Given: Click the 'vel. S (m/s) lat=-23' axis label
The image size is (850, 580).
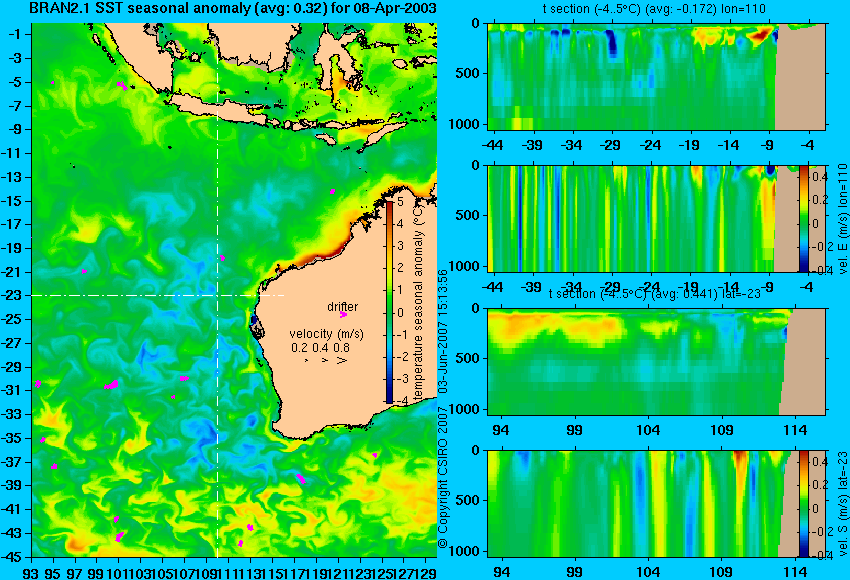Looking at the screenshot, I should pos(842,504).
